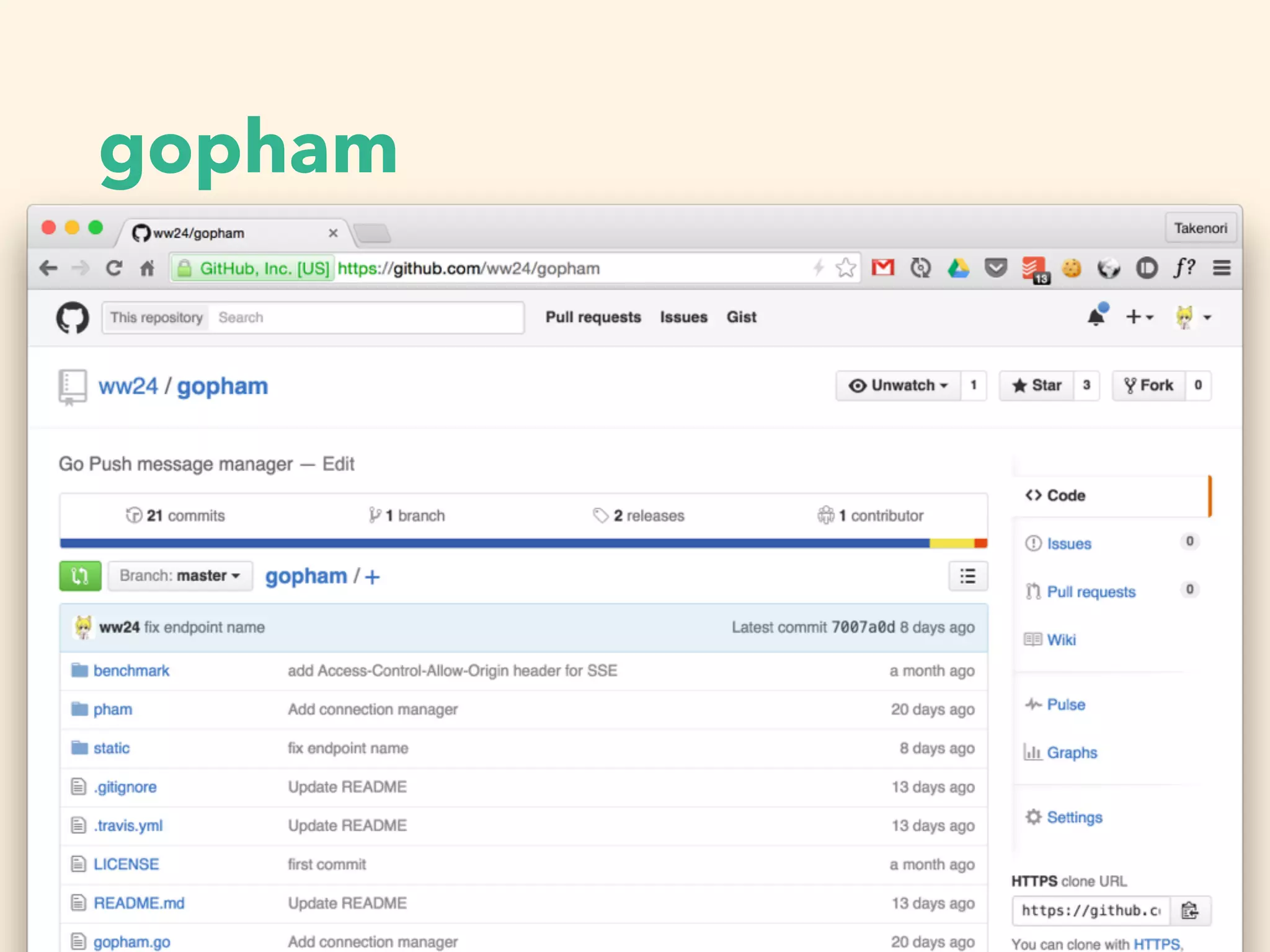Screen dimensions: 1270x952
Task: Click the benchmark folder icon
Action: (79, 670)
